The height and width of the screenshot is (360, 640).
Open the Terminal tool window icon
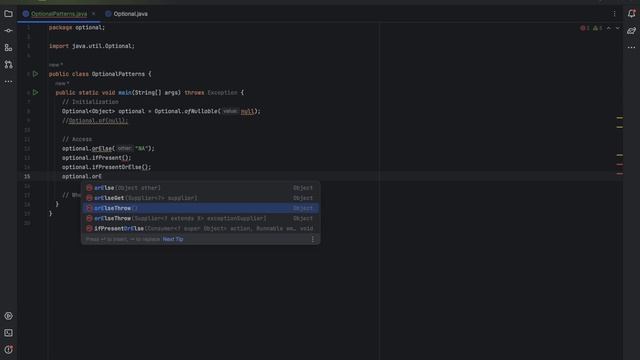tap(8, 333)
